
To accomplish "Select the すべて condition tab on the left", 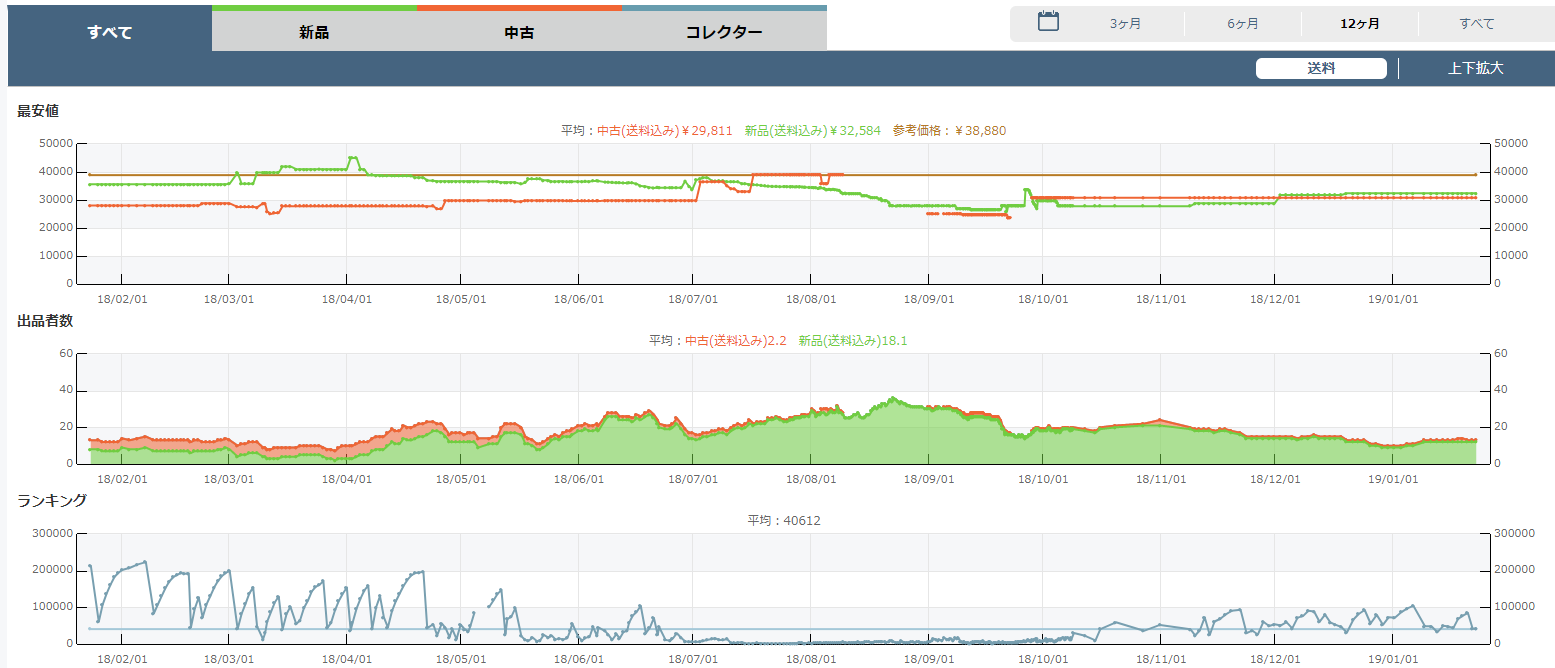I will click(110, 32).
